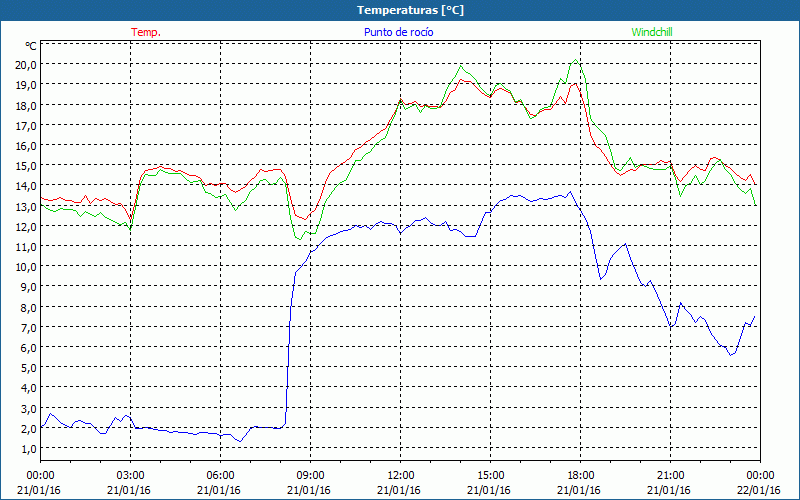This screenshot has height=500, width=800.
Task: Select the green 'Windchill' legend label
Action: tap(652, 32)
